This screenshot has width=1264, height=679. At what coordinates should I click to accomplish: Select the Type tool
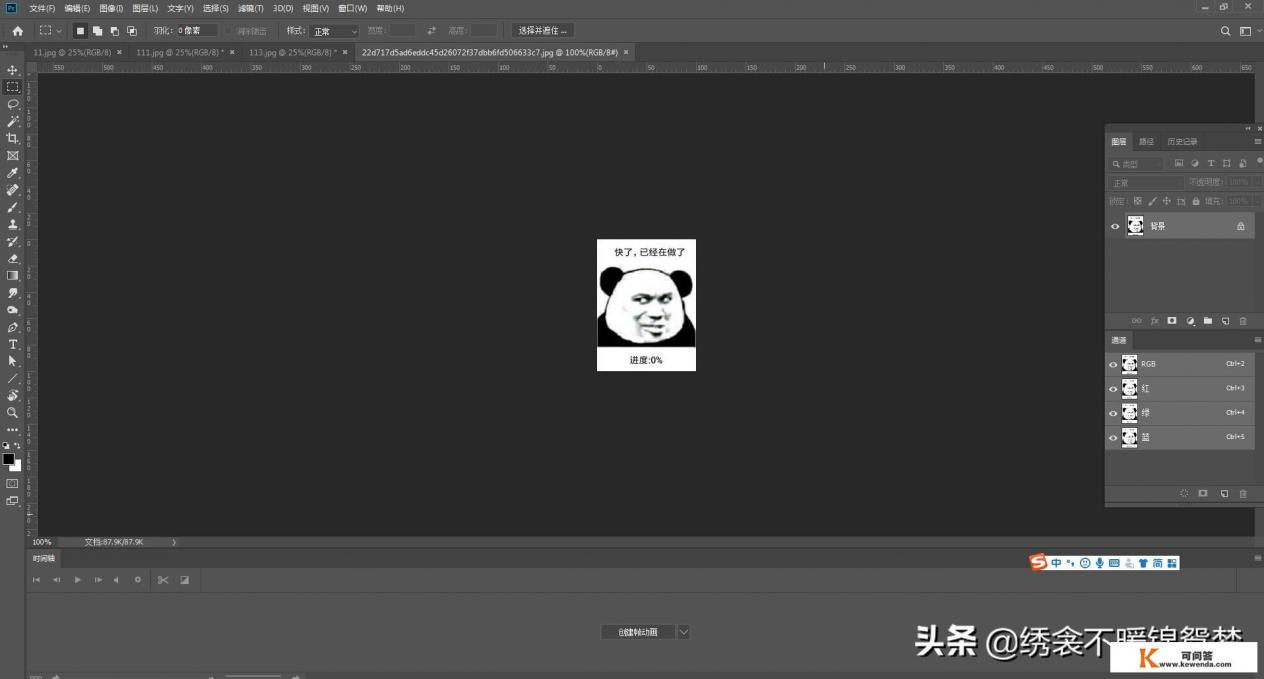pos(12,344)
